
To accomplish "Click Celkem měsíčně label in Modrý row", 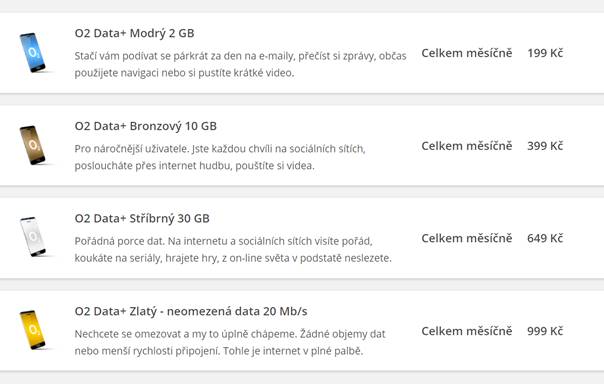I will tap(467, 53).
